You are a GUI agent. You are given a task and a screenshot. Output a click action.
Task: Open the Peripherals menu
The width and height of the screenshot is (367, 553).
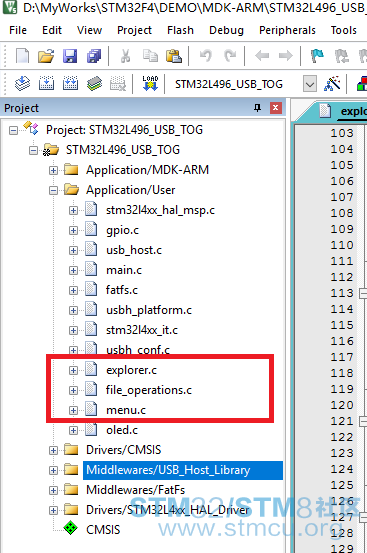[x=287, y=30]
